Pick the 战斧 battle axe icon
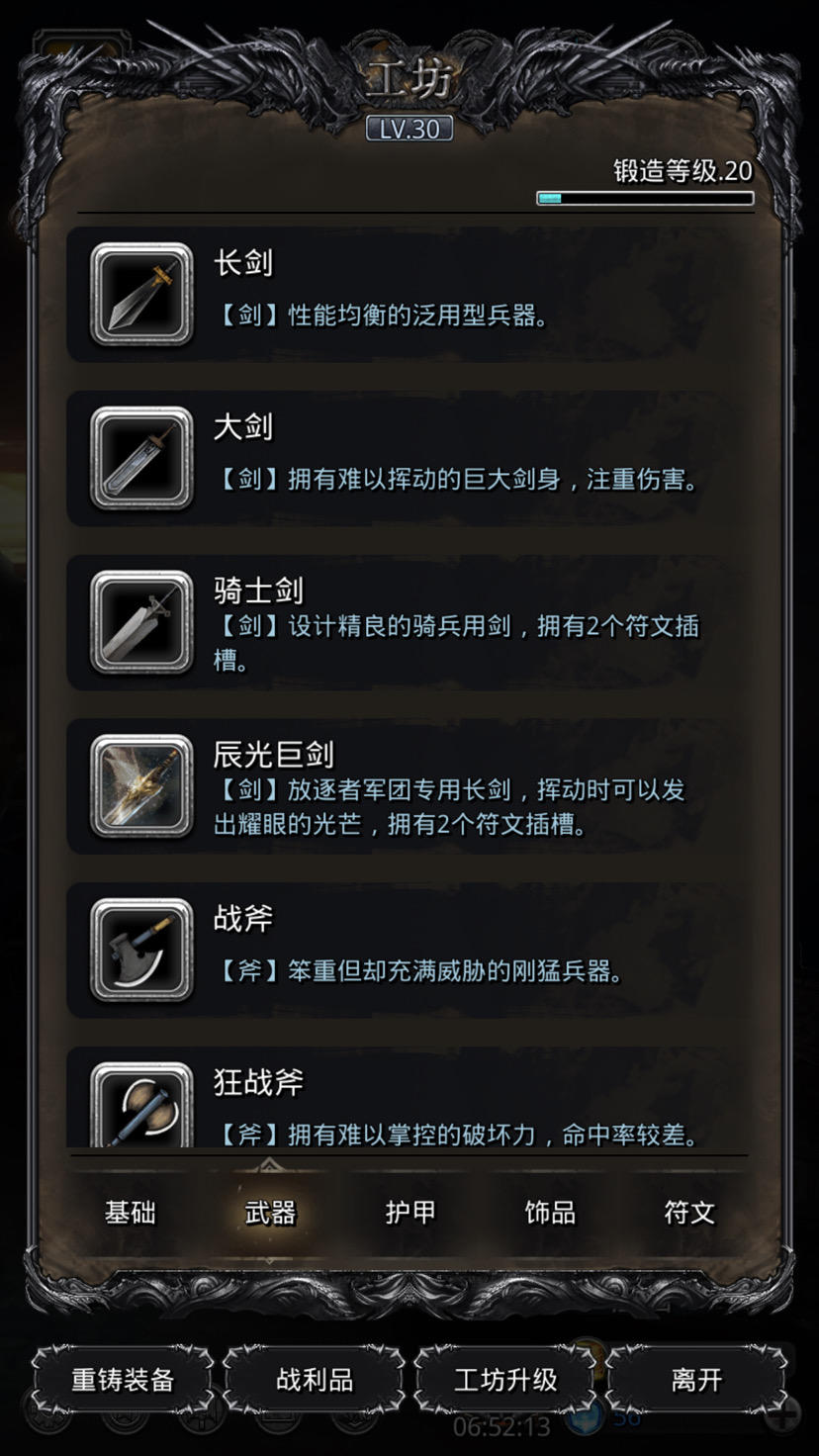The image size is (819, 1456). click(141, 951)
